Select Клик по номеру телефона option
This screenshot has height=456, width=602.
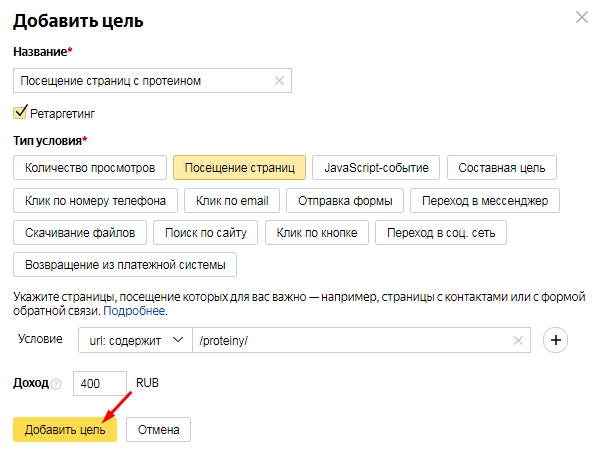[x=96, y=200]
